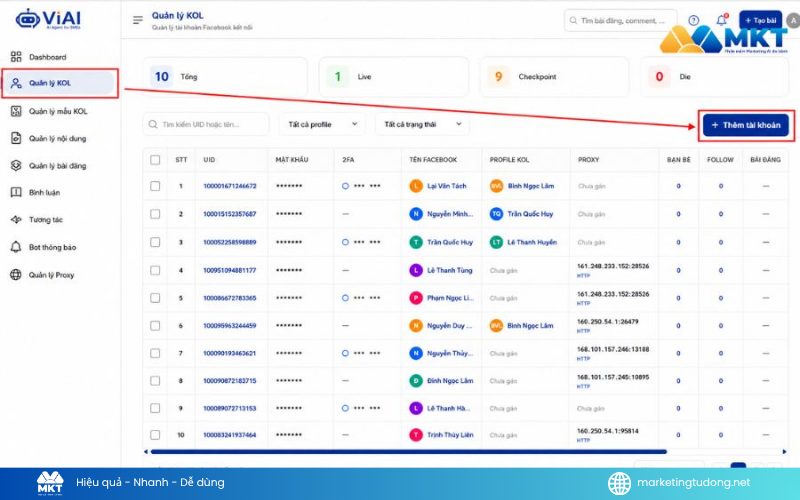Click the Thêm tài khoản button
Screen dimensions: 800x500
pyautogui.click(x=745, y=125)
